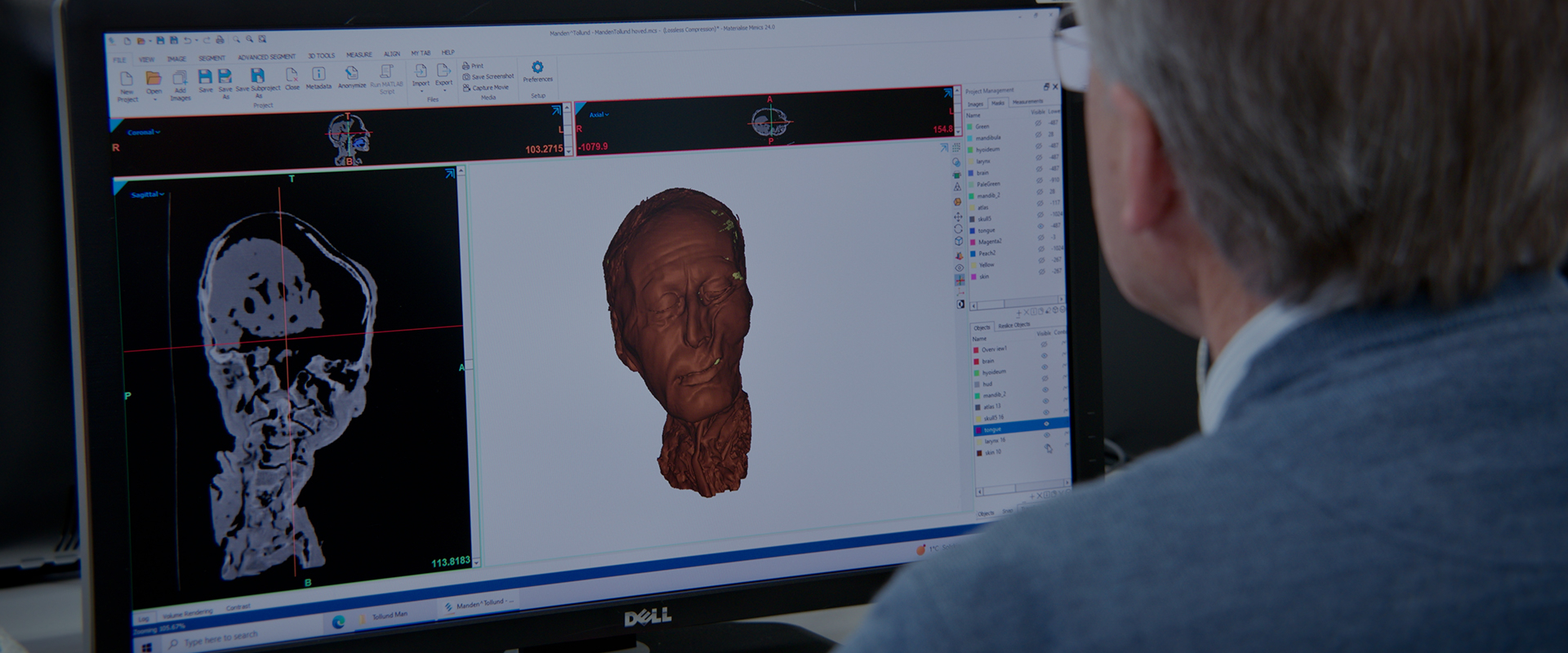Click the eye icon in the 3D view toolbar
1568x653 pixels.
point(960,268)
